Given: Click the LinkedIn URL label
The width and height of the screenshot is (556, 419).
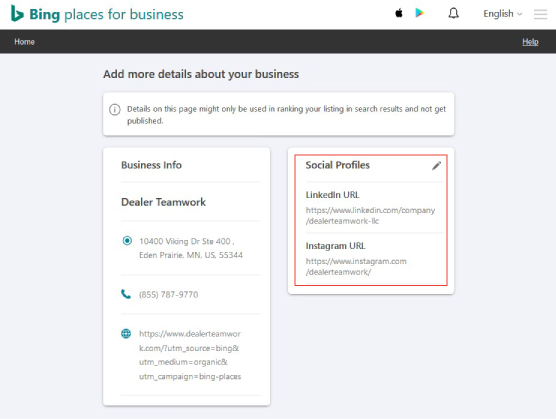Looking at the screenshot, I should (x=332, y=195).
